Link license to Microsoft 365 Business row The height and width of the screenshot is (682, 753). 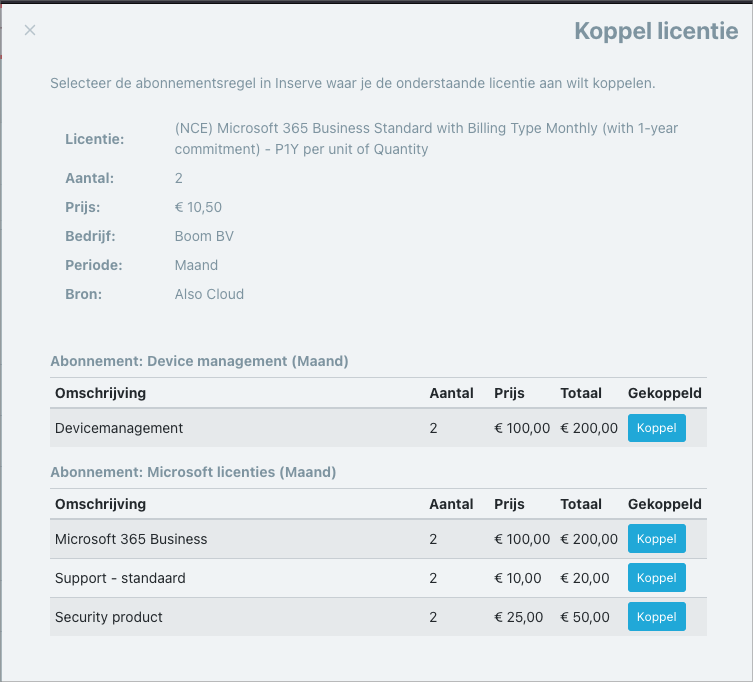(x=656, y=539)
